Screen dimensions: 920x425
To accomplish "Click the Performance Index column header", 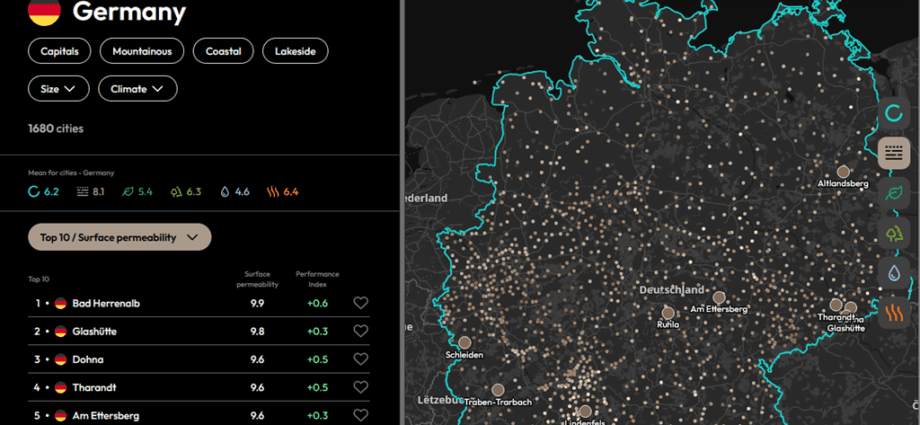I will point(317,279).
